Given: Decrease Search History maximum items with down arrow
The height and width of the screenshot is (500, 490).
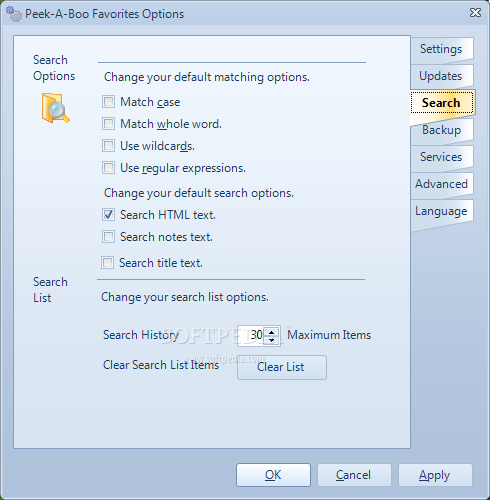Looking at the screenshot, I should tap(272, 340).
